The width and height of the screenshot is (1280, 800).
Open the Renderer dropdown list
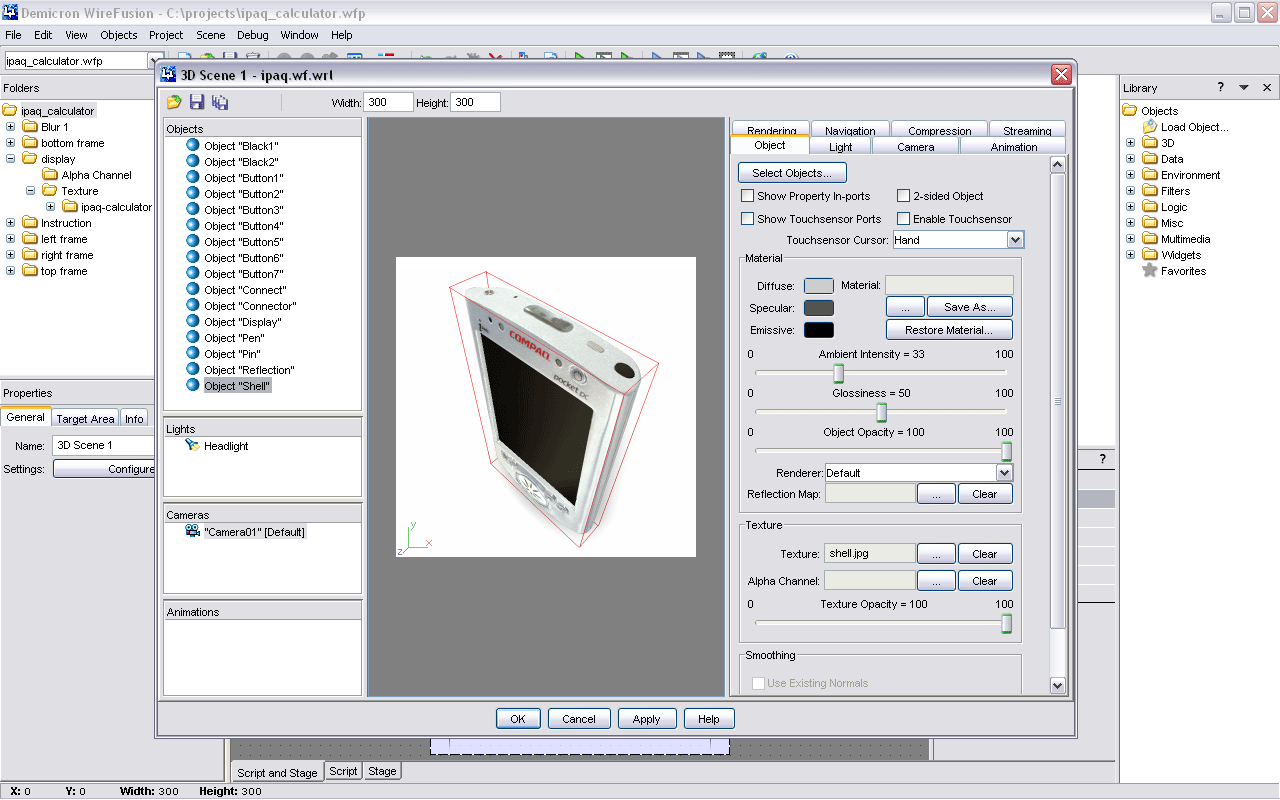tap(1004, 473)
